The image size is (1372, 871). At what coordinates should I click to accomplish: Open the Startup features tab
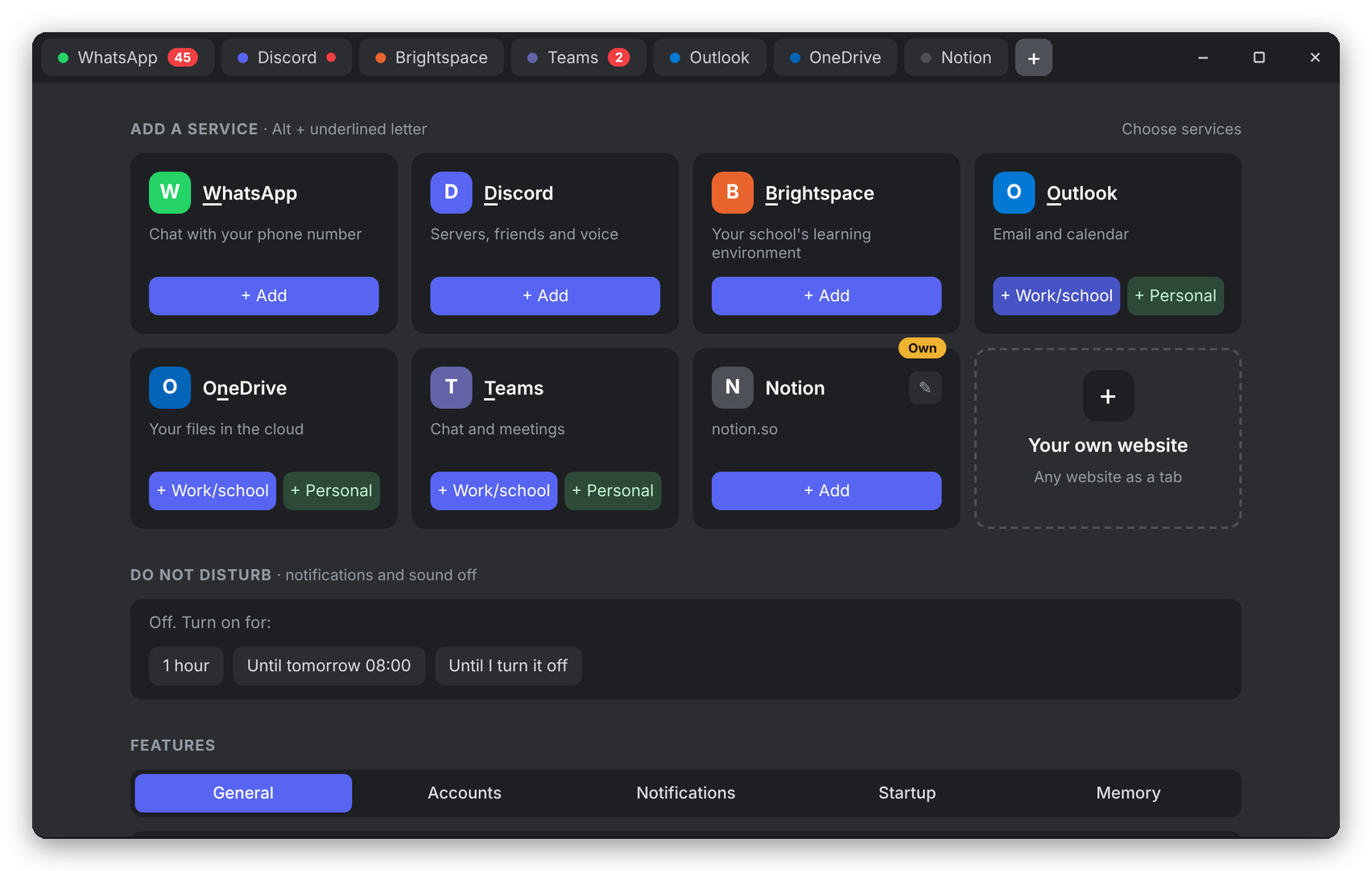(x=907, y=793)
